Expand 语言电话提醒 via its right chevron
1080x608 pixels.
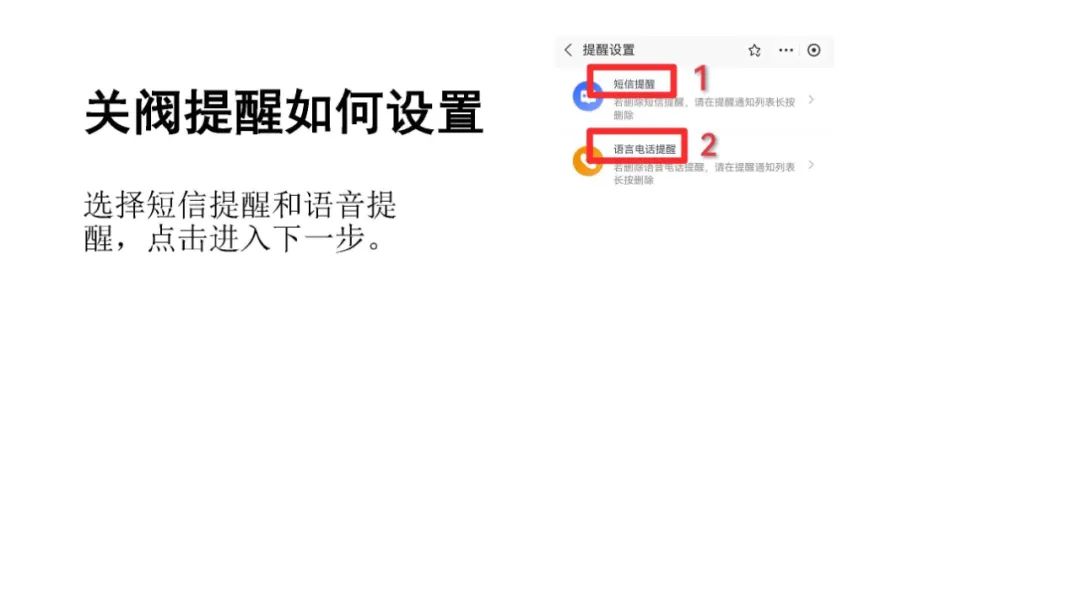[x=811, y=165]
